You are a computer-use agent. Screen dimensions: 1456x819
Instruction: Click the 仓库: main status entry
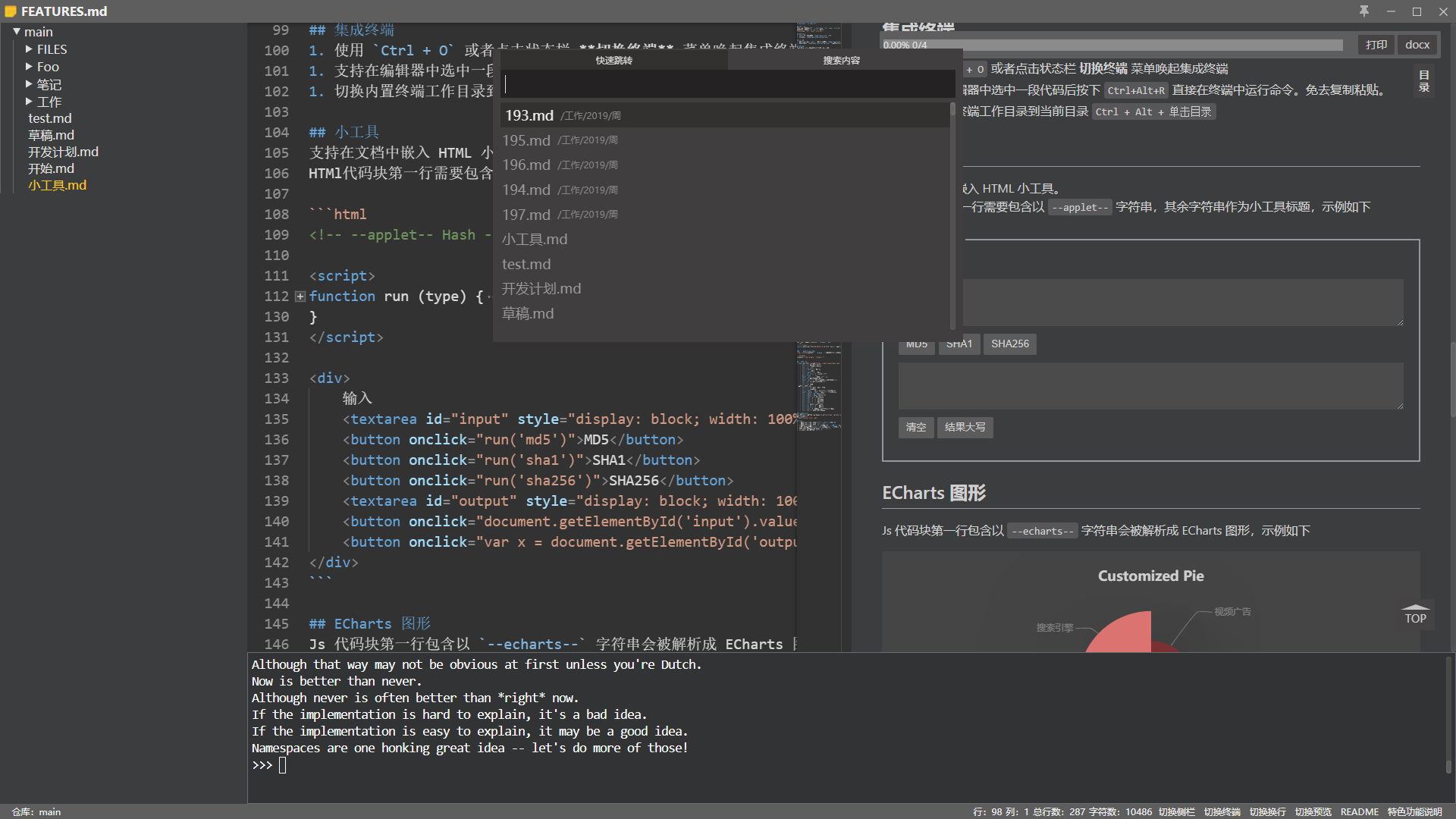coord(36,811)
